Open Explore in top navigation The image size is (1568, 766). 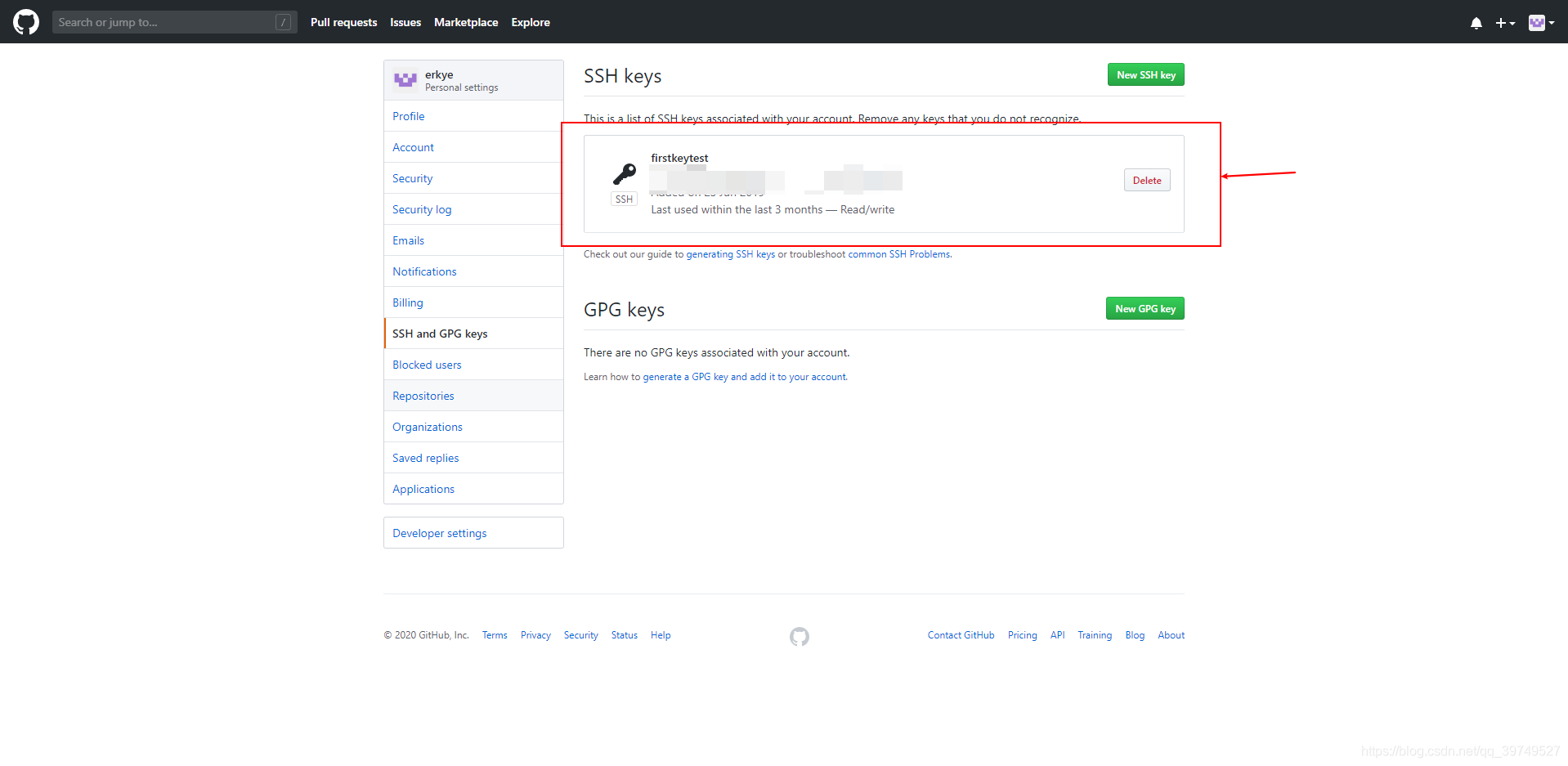pos(531,22)
